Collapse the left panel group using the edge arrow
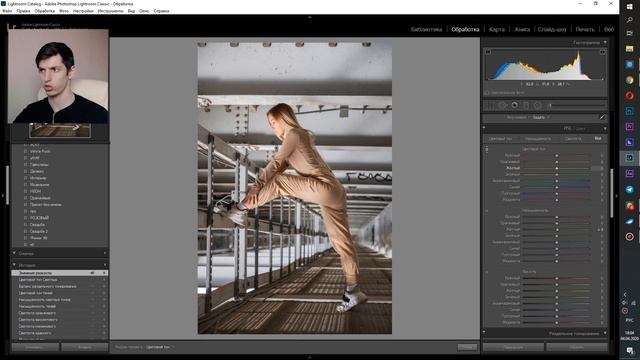The image size is (640, 360). [x=2, y=196]
